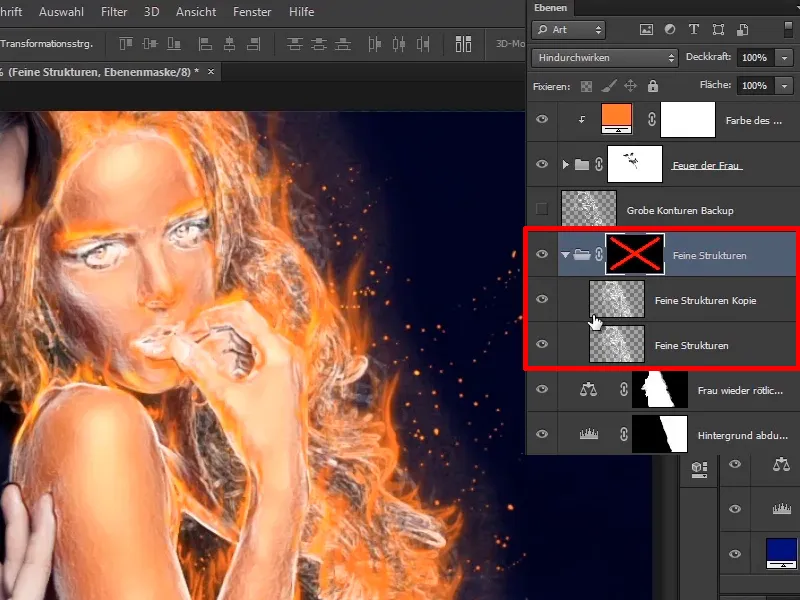The image size is (800, 600).
Task: Hide the Frau wieder rötlich layer
Action: coord(542,389)
